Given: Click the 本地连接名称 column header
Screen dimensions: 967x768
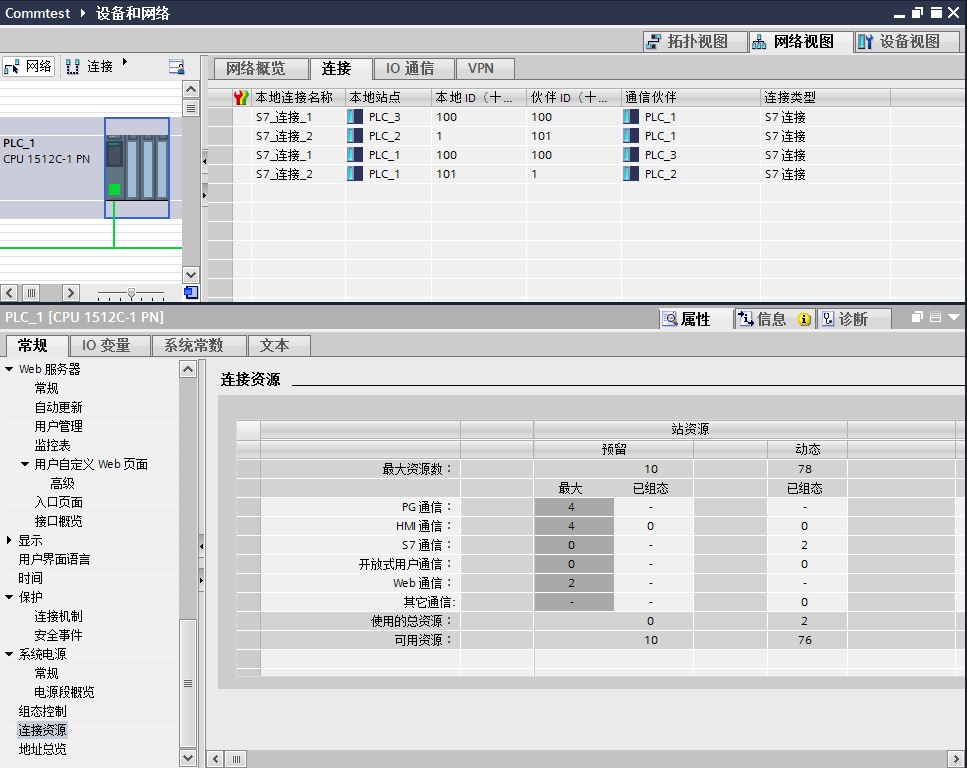Looking at the screenshot, I should click(293, 97).
